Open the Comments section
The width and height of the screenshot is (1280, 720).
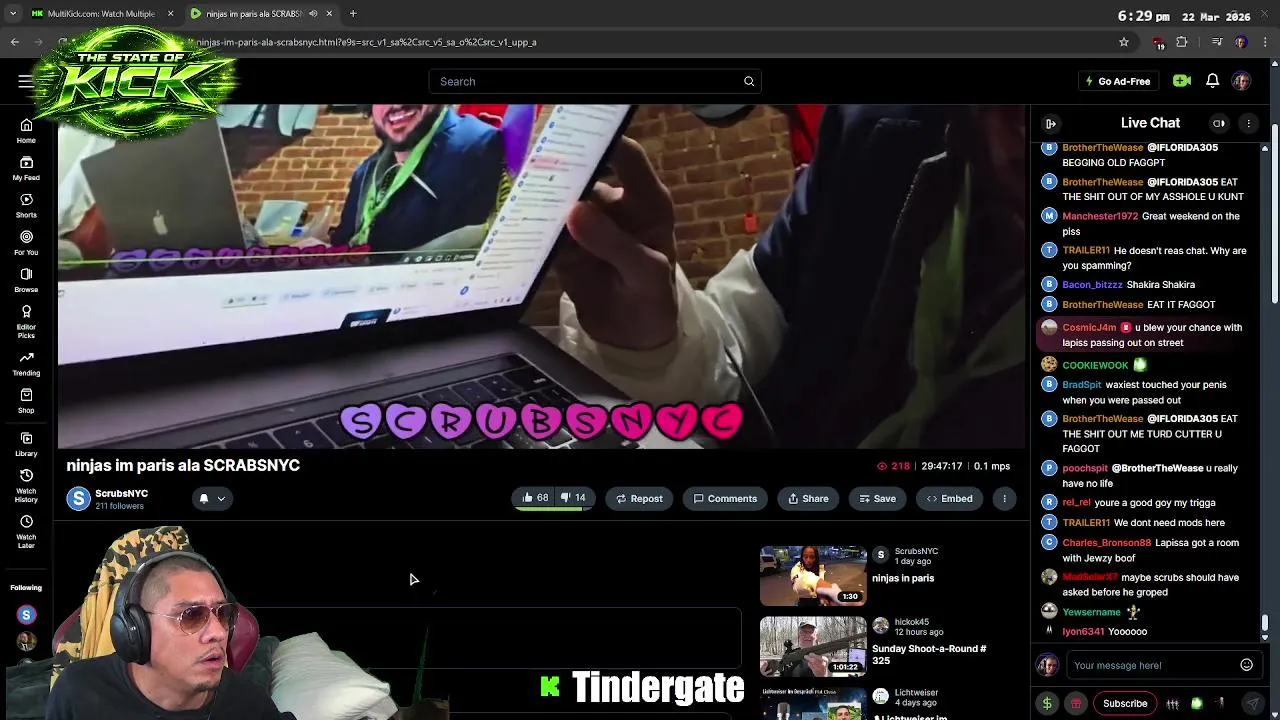click(x=725, y=498)
